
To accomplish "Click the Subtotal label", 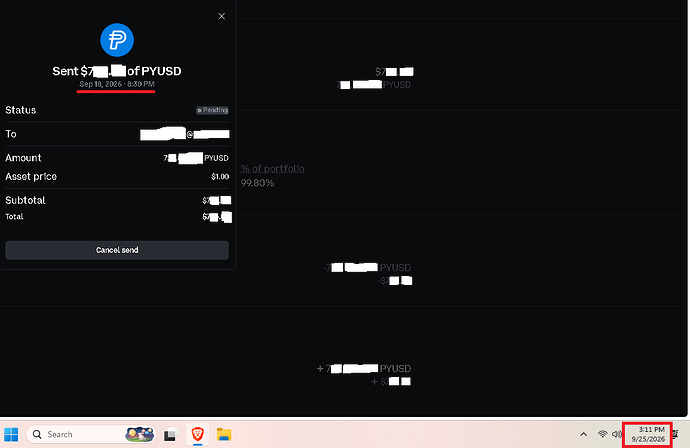I will [25, 200].
